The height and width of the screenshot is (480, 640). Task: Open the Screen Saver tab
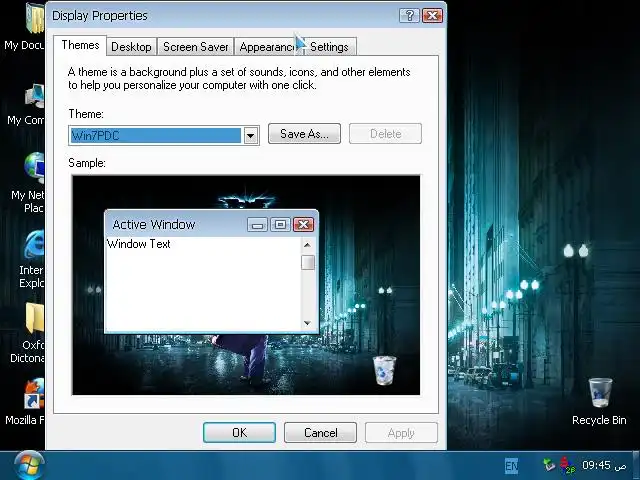pyautogui.click(x=196, y=47)
